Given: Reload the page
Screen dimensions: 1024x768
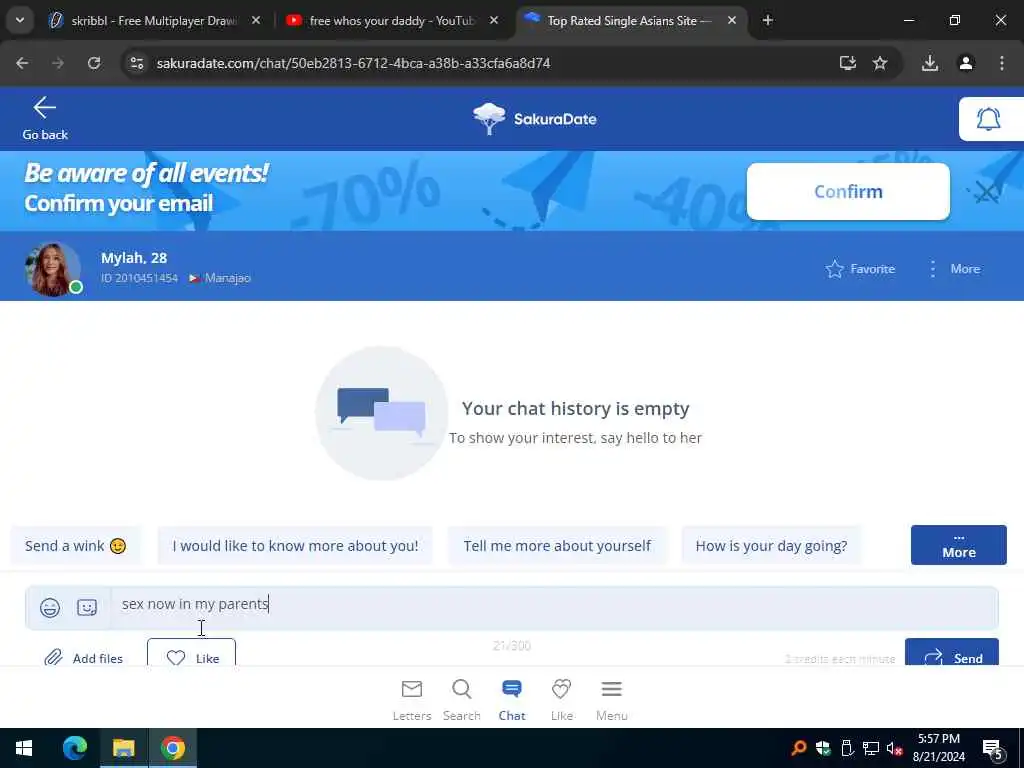Looking at the screenshot, I should pos(94,63).
